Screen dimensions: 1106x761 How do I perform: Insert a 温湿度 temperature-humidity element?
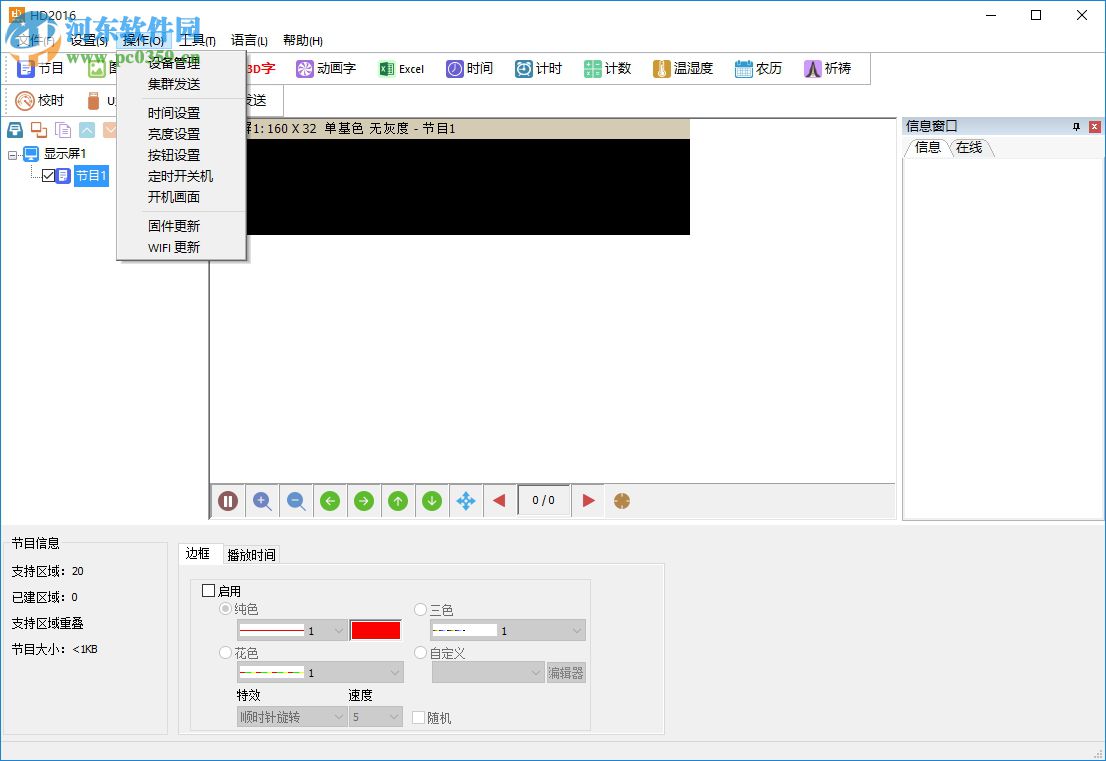pos(682,68)
